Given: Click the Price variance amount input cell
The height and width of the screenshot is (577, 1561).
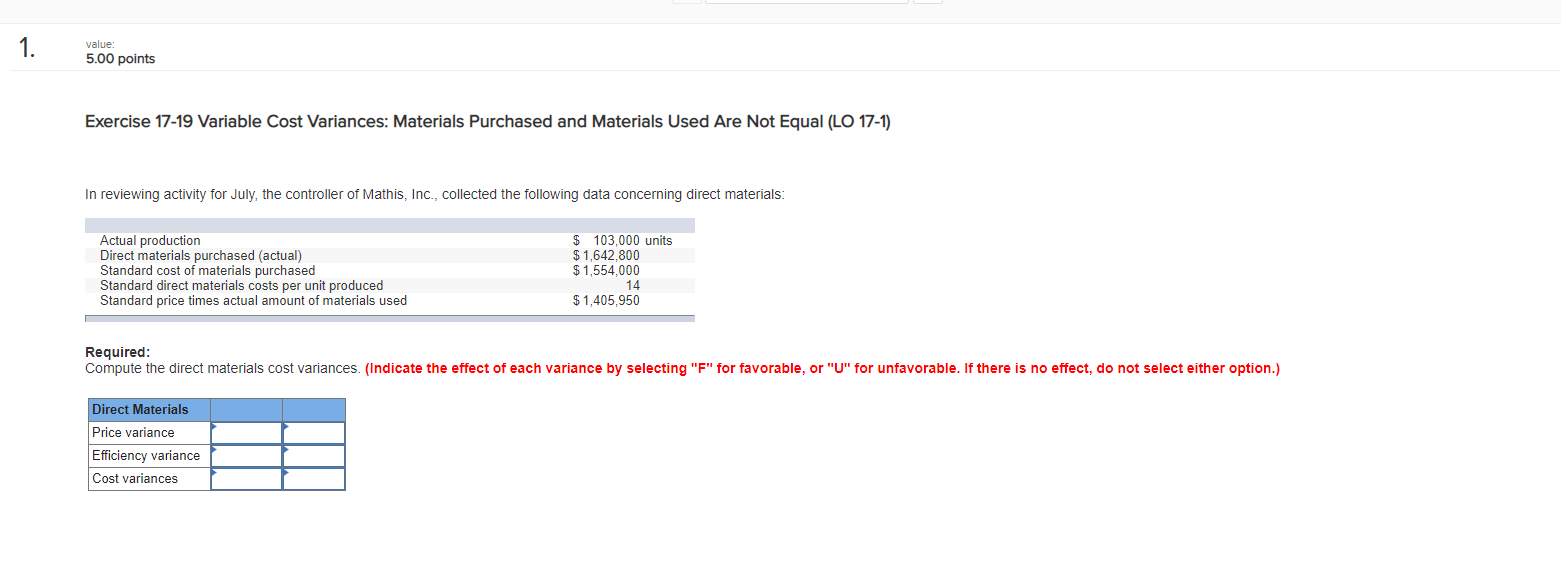Looking at the screenshot, I should tap(248, 432).
